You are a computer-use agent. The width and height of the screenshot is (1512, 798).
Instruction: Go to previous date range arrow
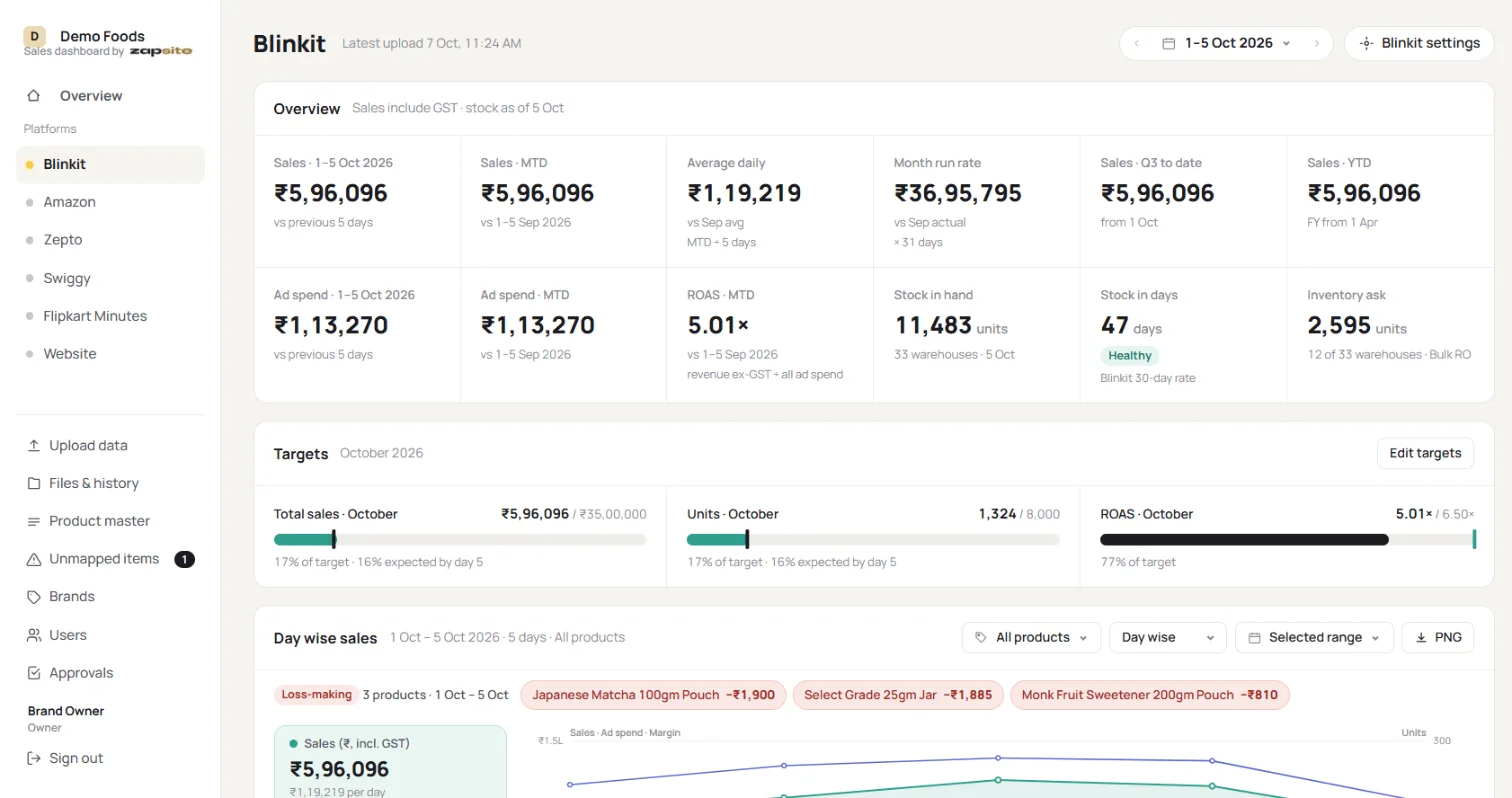pos(1137,43)
